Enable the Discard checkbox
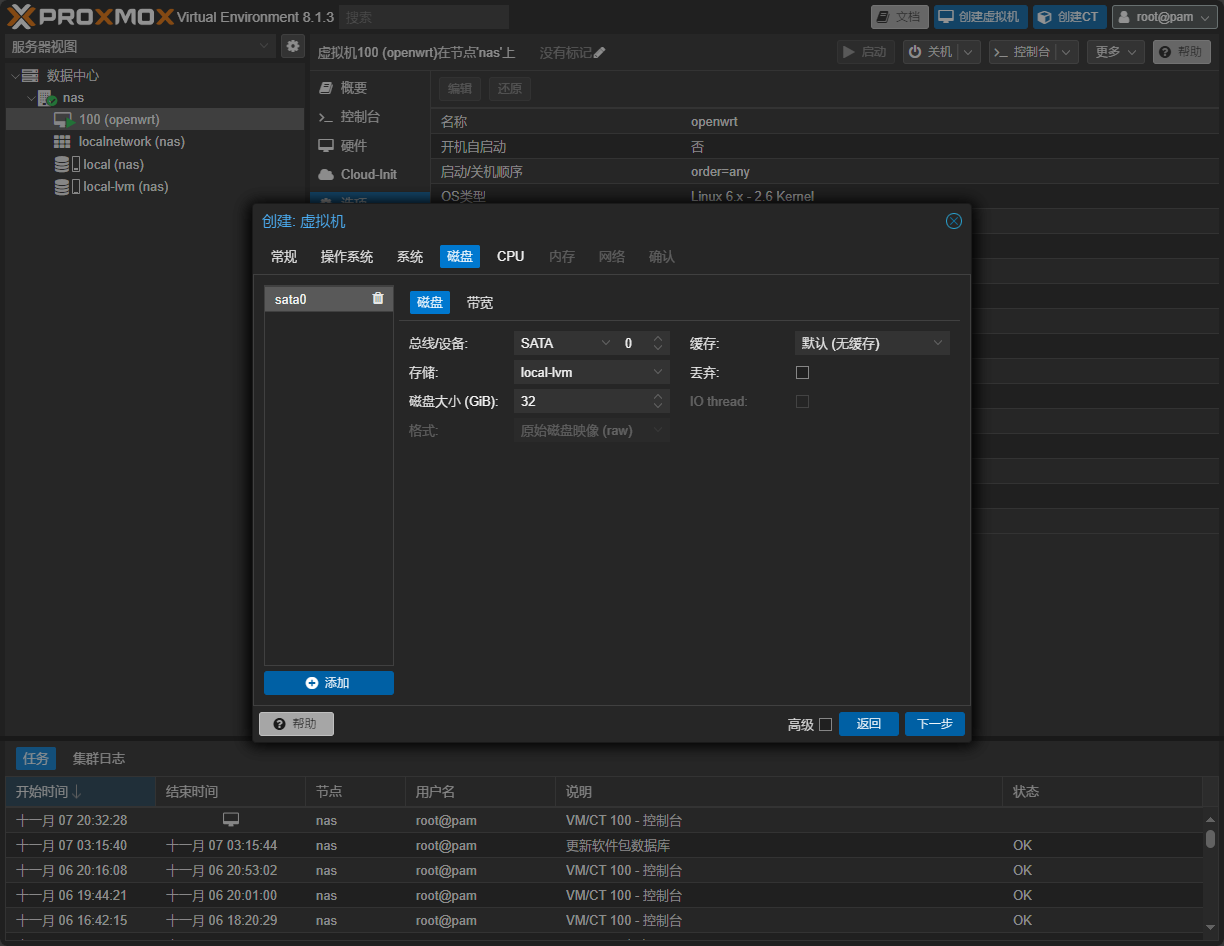The width and height of the screenshot is (1224, 946). point(802,372)
